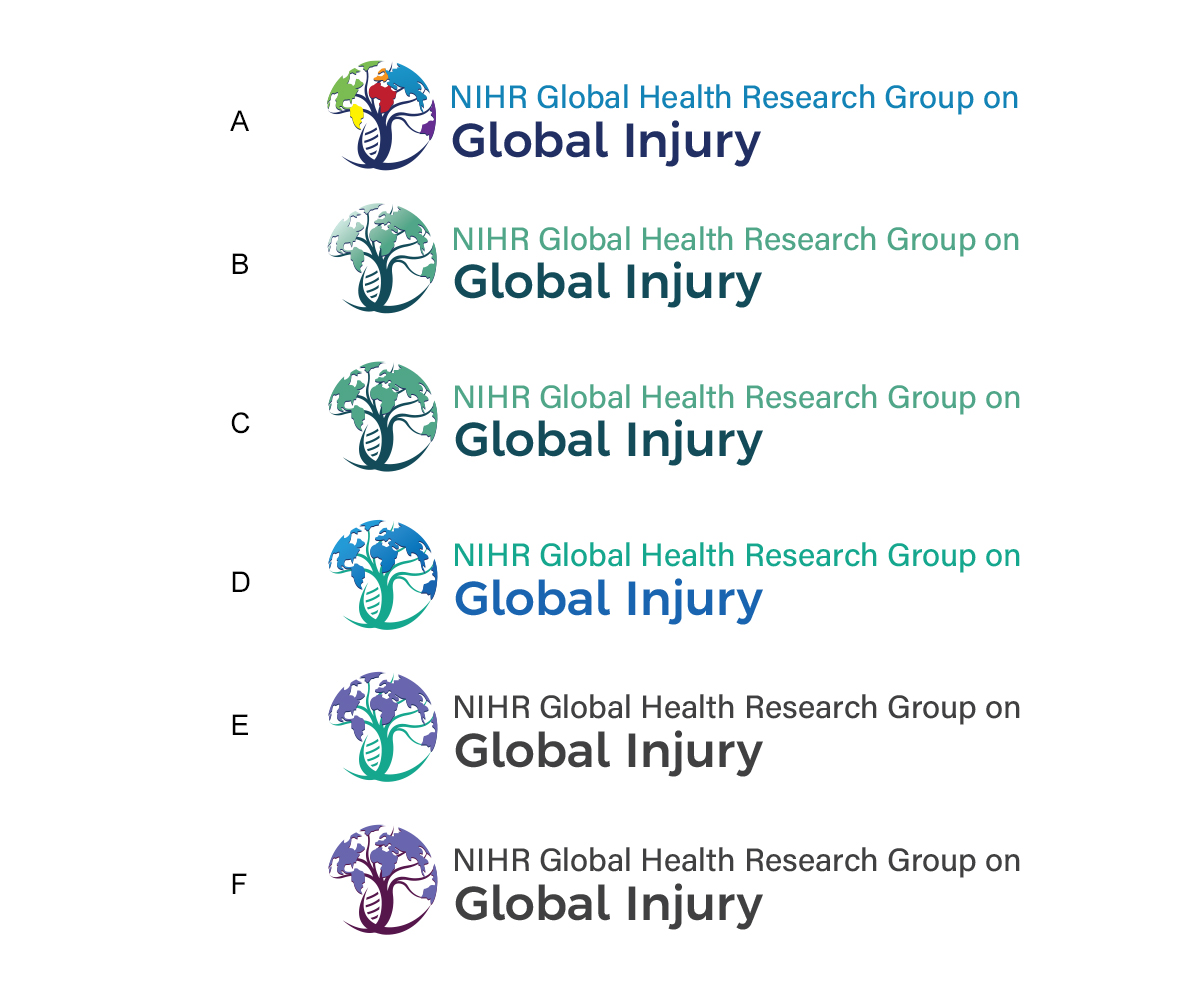Click the gray "Global Injury" title in row F
This screenshot has height=1000, width=1200.
(608, 905)
